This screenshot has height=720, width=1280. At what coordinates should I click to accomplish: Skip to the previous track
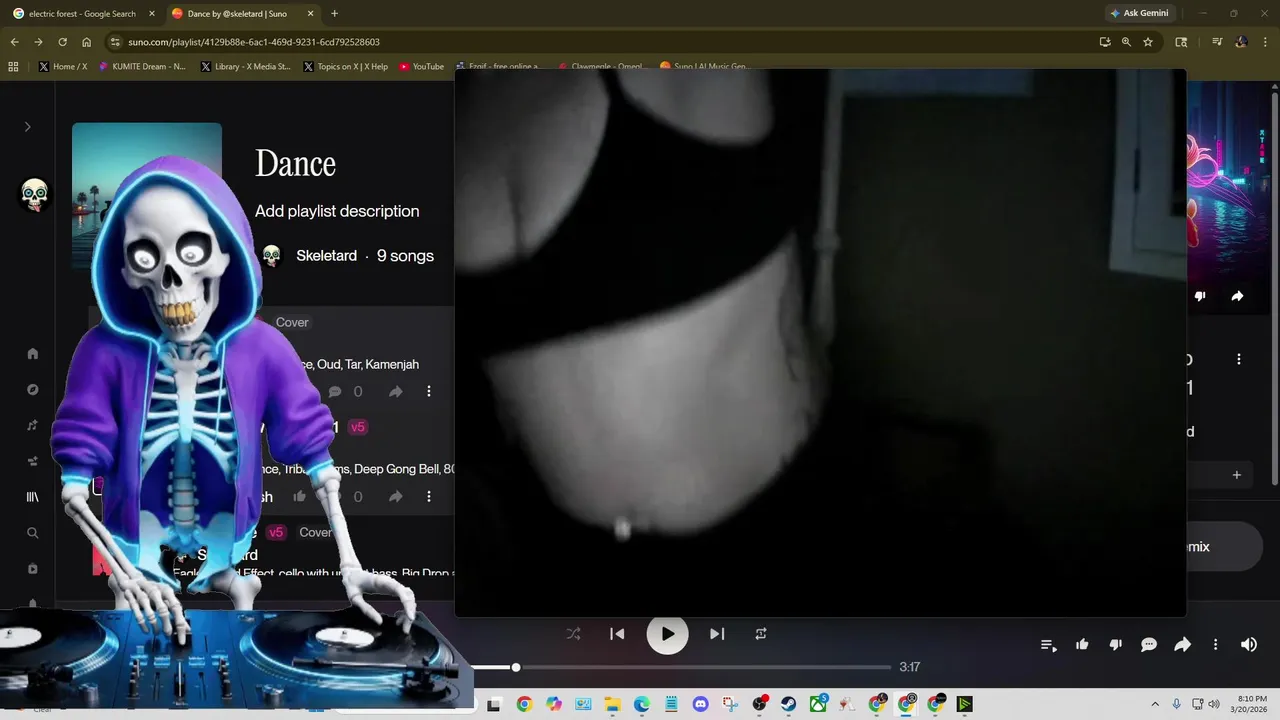pos(617,634)
